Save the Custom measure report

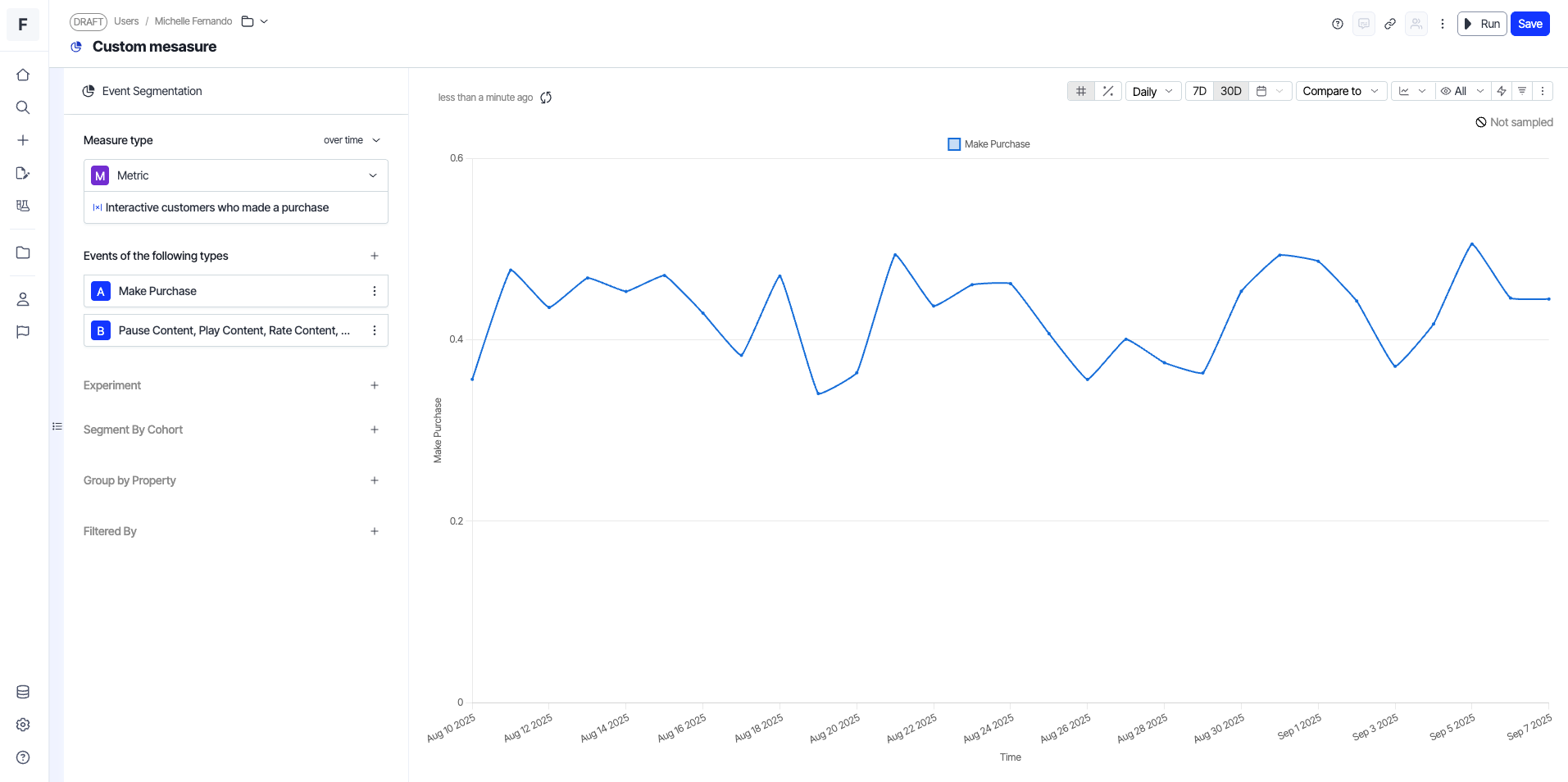[1529, 24]
